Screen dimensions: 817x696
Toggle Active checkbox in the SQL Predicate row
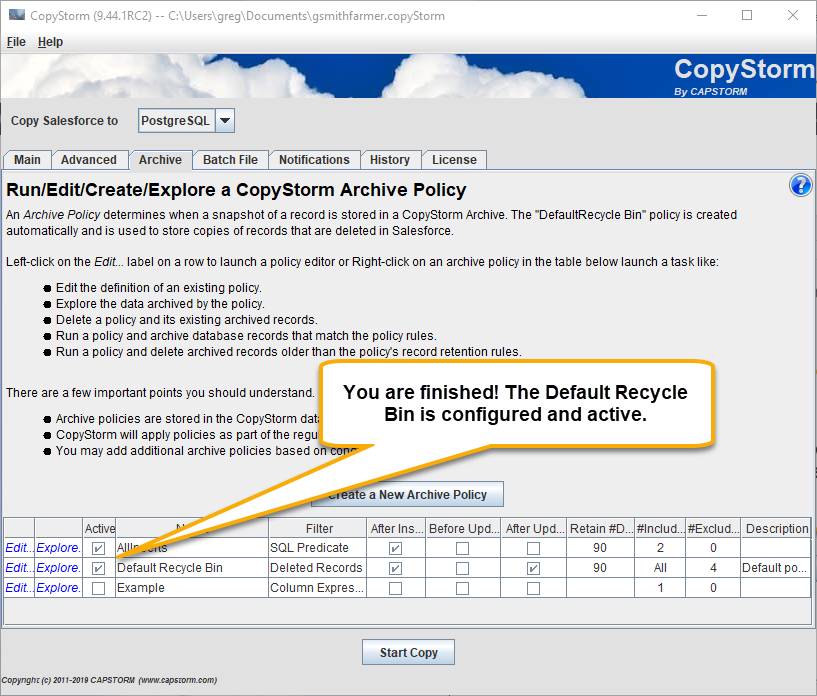click(x=98, y=548)
